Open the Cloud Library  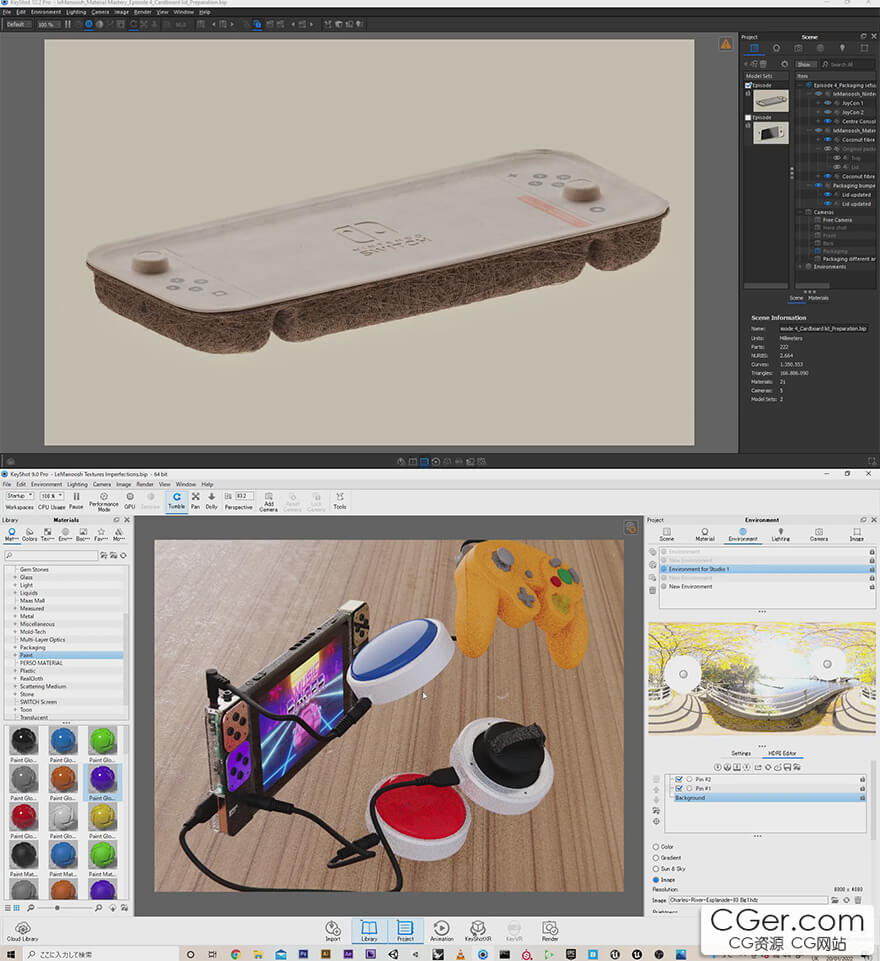click(x=21, y=932)
